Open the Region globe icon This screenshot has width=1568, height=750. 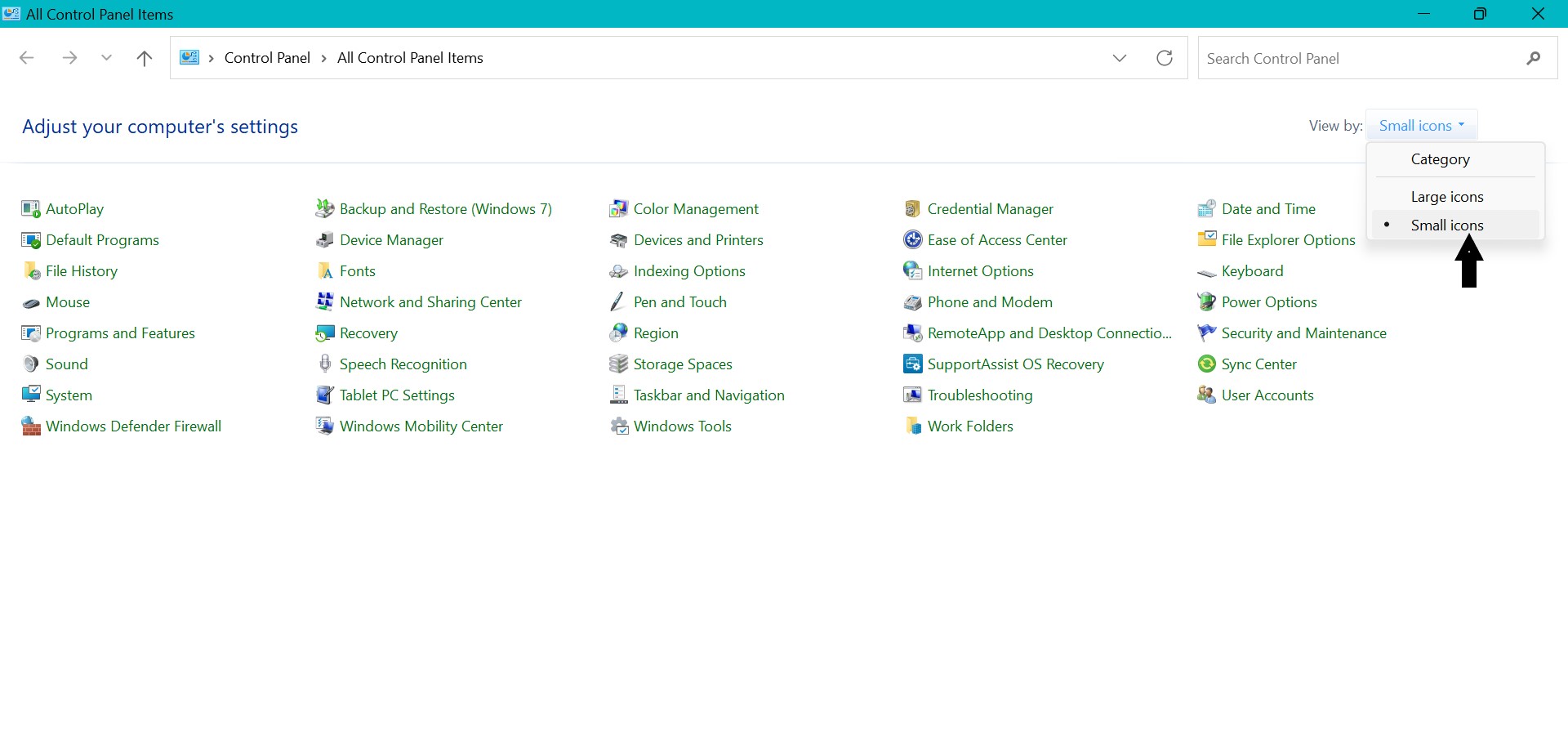[x=619, y=333]
